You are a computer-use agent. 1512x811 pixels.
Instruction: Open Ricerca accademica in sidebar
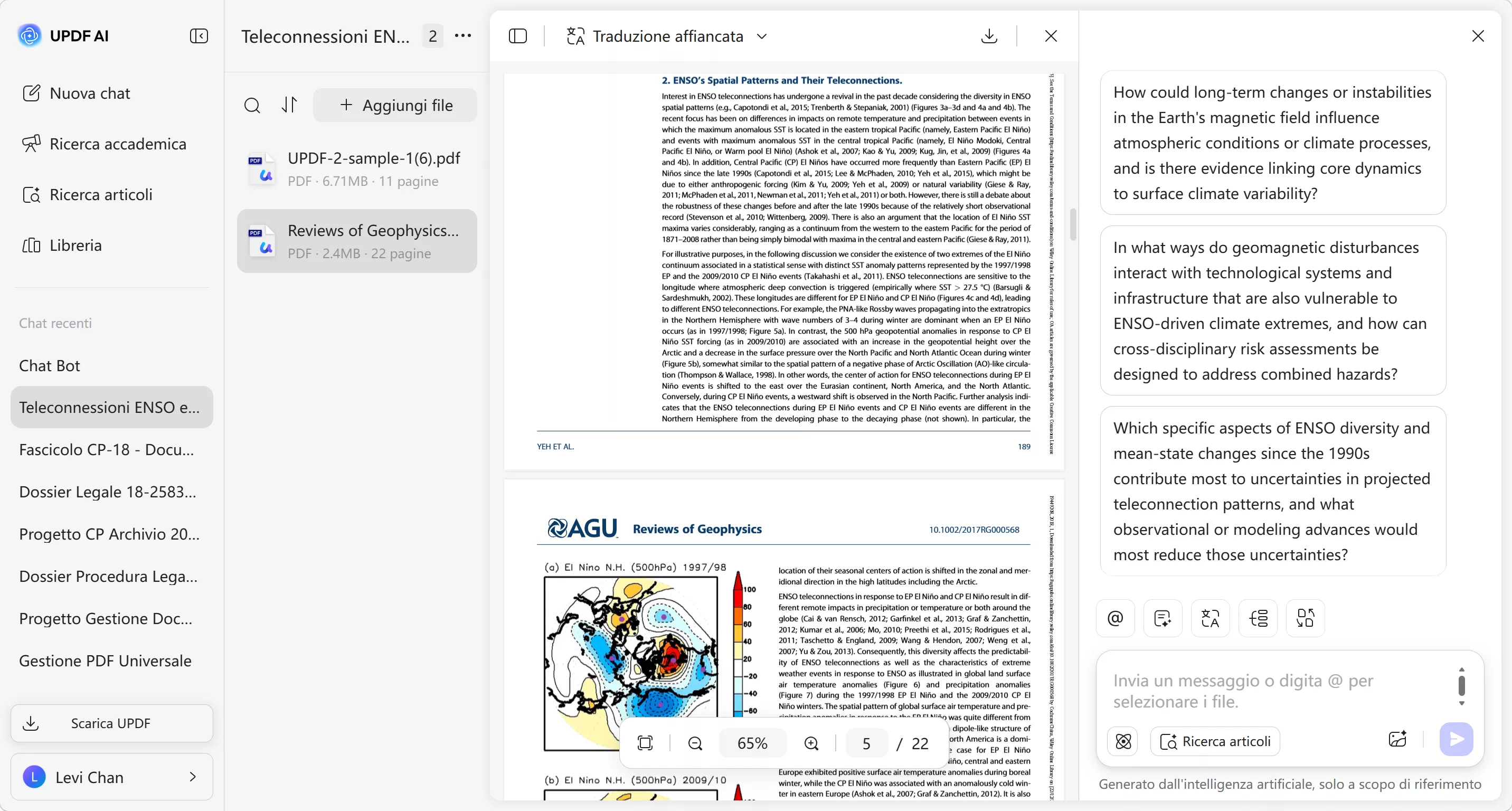point(117,144)
